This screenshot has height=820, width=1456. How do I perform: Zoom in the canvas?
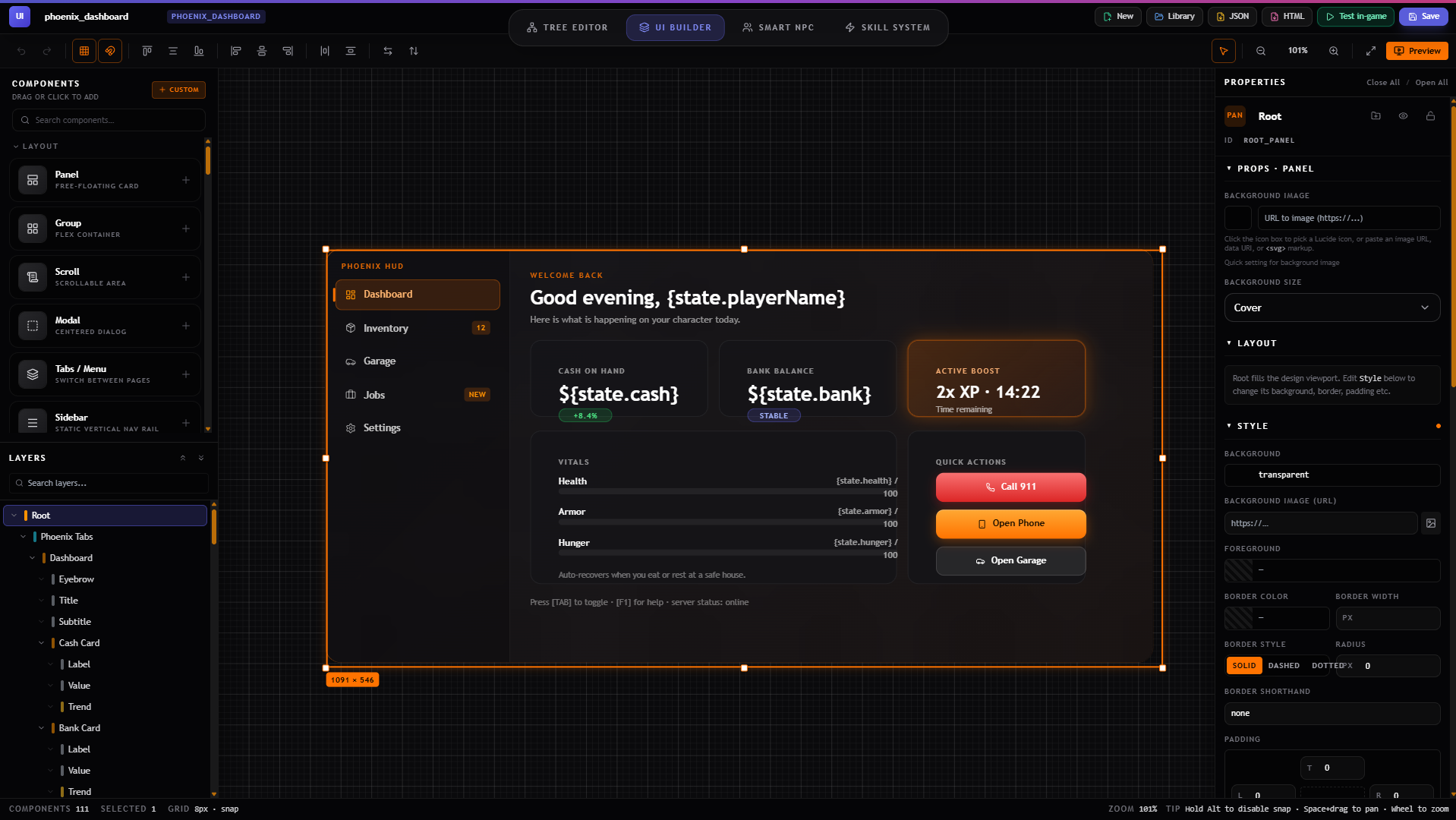click(1334, 51)
